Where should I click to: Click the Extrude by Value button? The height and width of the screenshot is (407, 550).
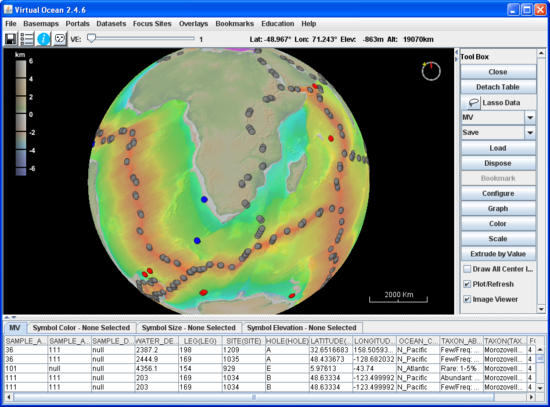tap(498, 254)
